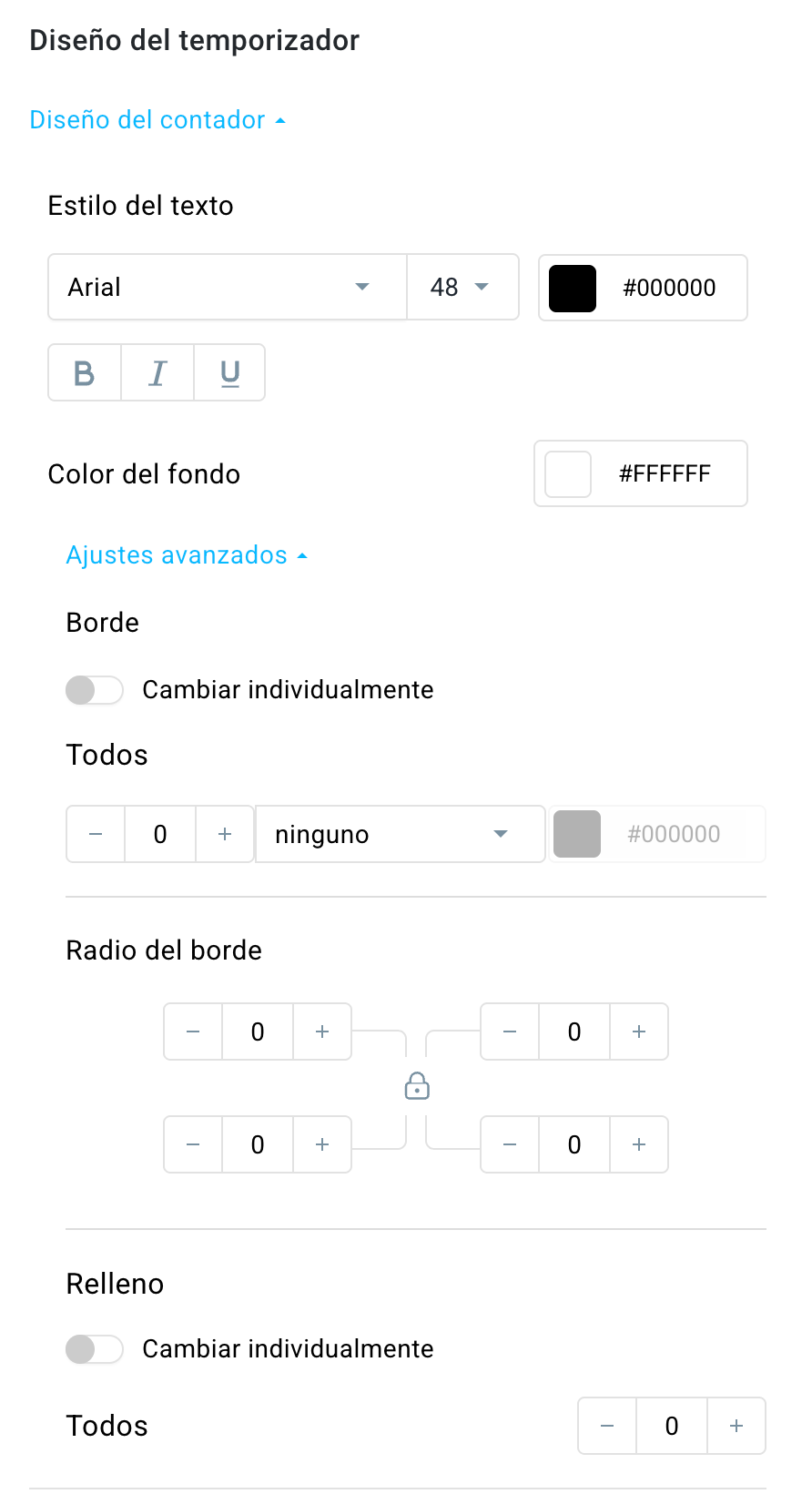Collapse the Diseño del contador section
This screenshot has height=1494, width=812.
pos(157,120)
